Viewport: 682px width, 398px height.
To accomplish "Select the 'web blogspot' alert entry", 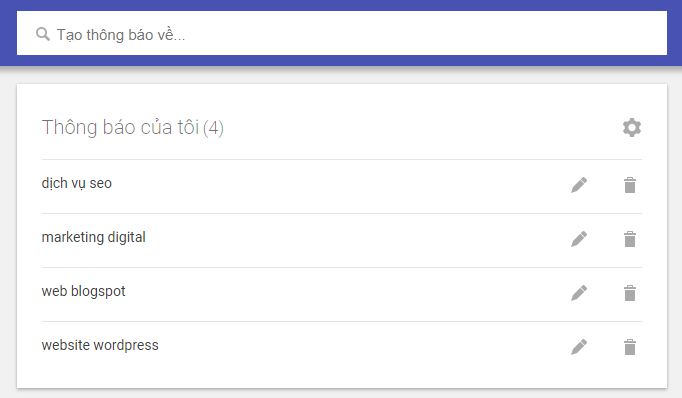I will click(84, 291).
